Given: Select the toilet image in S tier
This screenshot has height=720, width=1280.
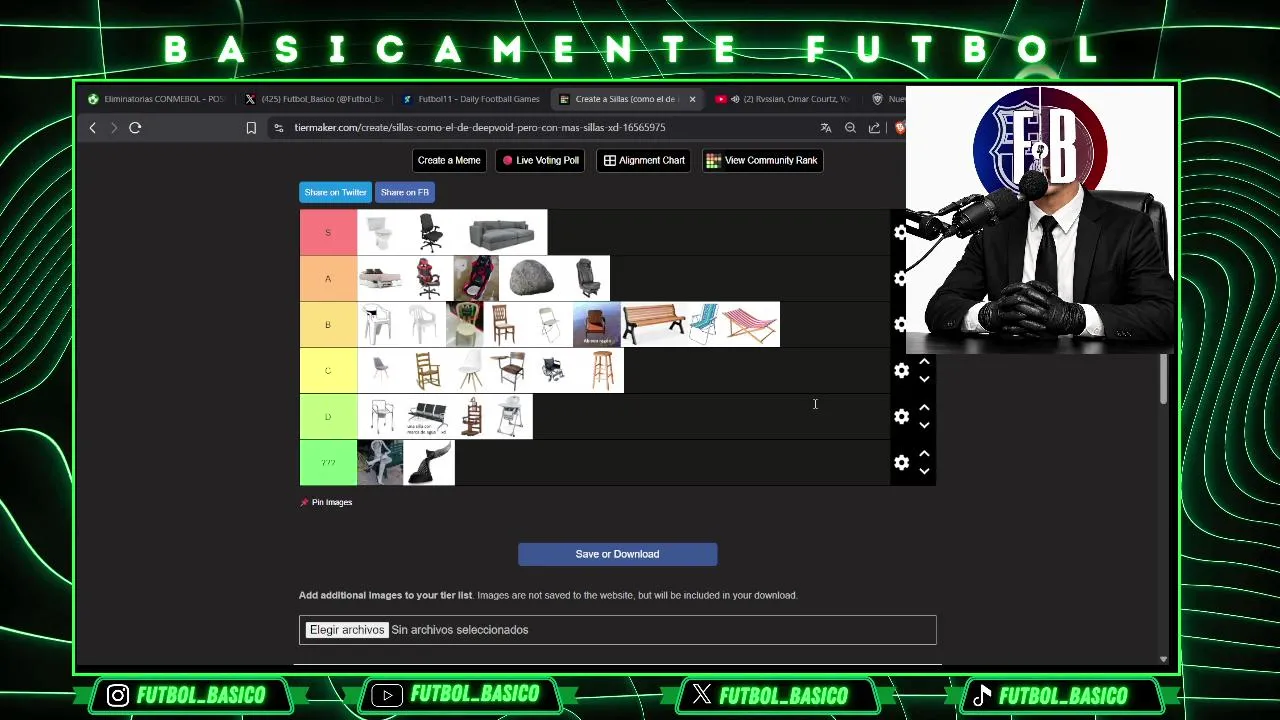Looking at the screenshot, I should (x=380, y=233).
